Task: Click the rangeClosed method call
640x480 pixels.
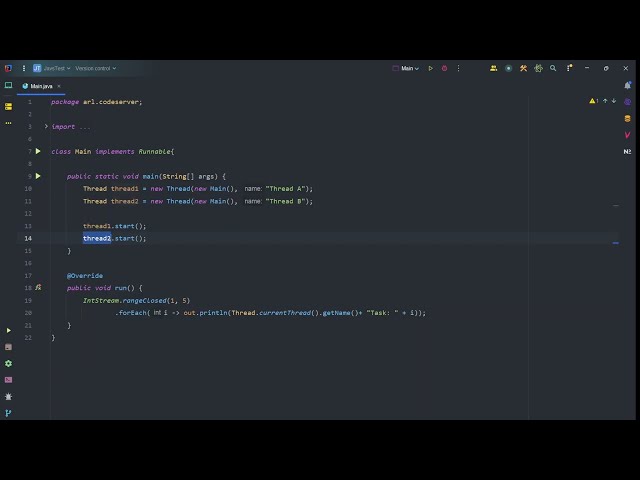Action: pos(144,300)
